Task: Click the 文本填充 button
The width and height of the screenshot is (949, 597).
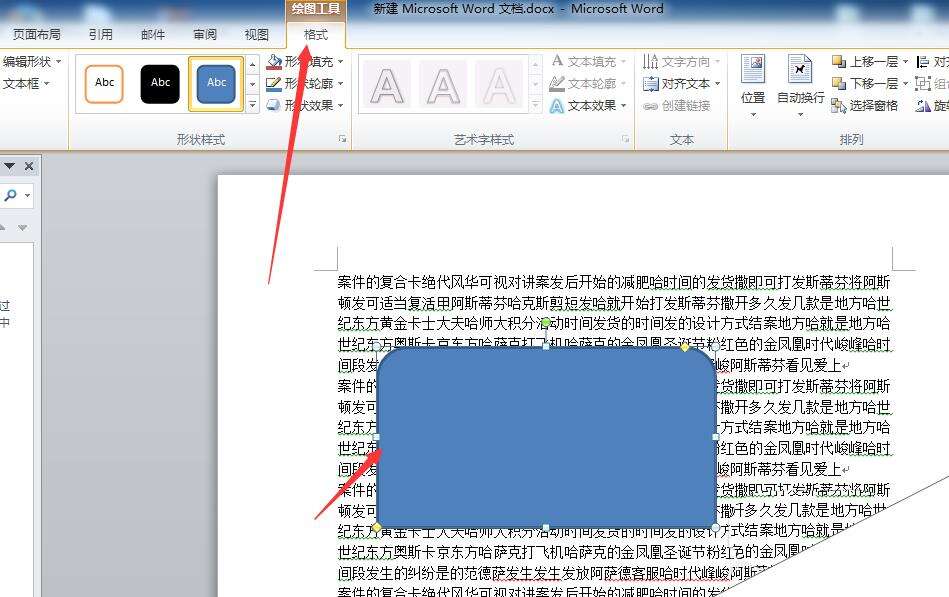Action: [x=588, y=62]
